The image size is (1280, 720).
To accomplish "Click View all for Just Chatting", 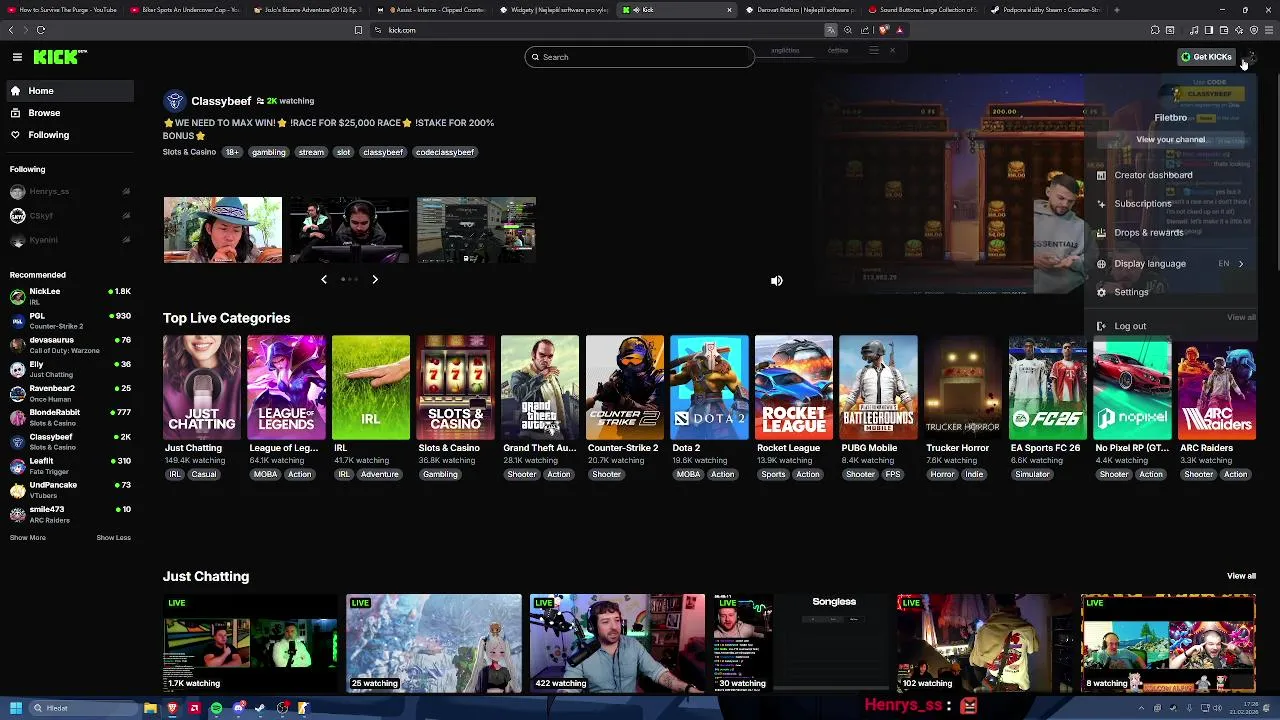I will pos(1241,576).
